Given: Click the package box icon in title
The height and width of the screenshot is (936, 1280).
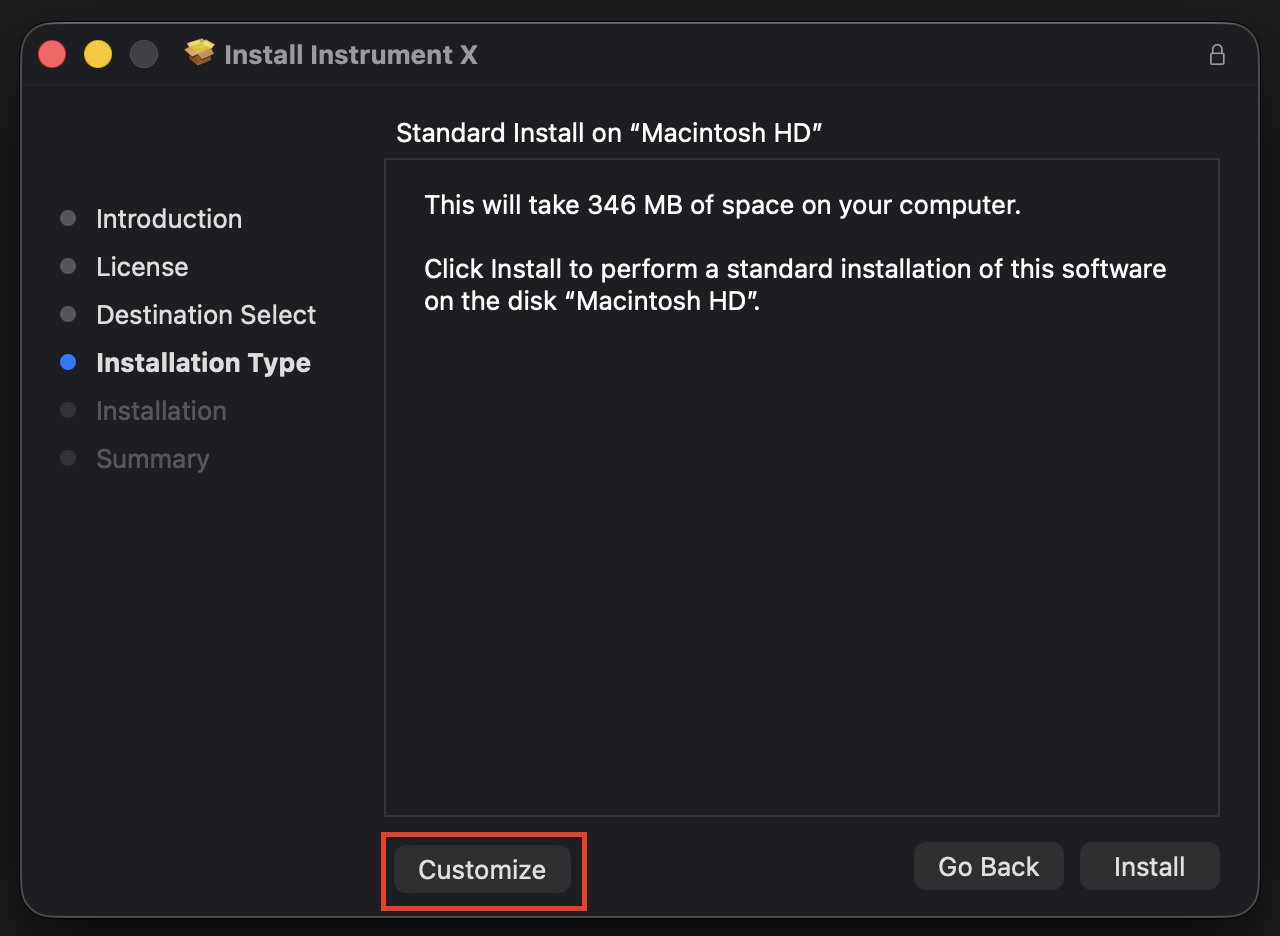Looking at the screenshot, I should coord(200,53).
